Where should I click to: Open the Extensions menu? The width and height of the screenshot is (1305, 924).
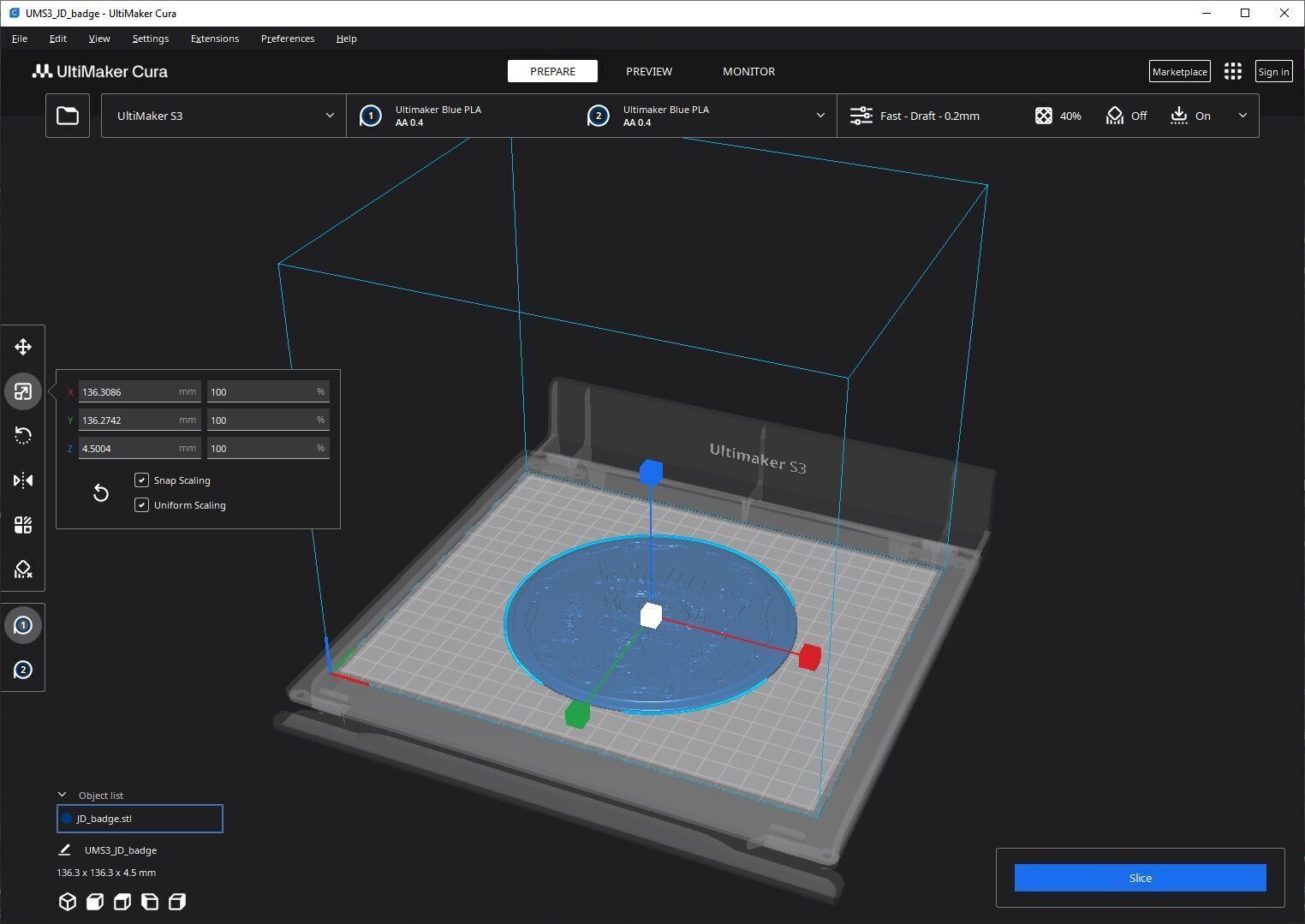coord(215,39)
